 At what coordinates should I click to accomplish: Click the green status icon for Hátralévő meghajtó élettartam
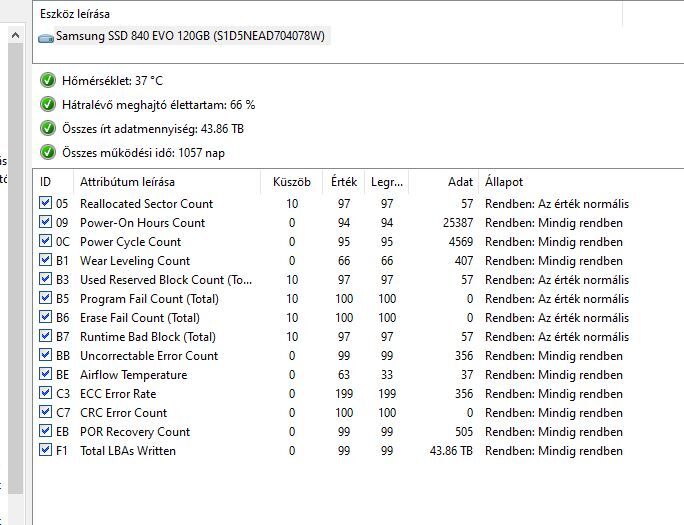48,104
